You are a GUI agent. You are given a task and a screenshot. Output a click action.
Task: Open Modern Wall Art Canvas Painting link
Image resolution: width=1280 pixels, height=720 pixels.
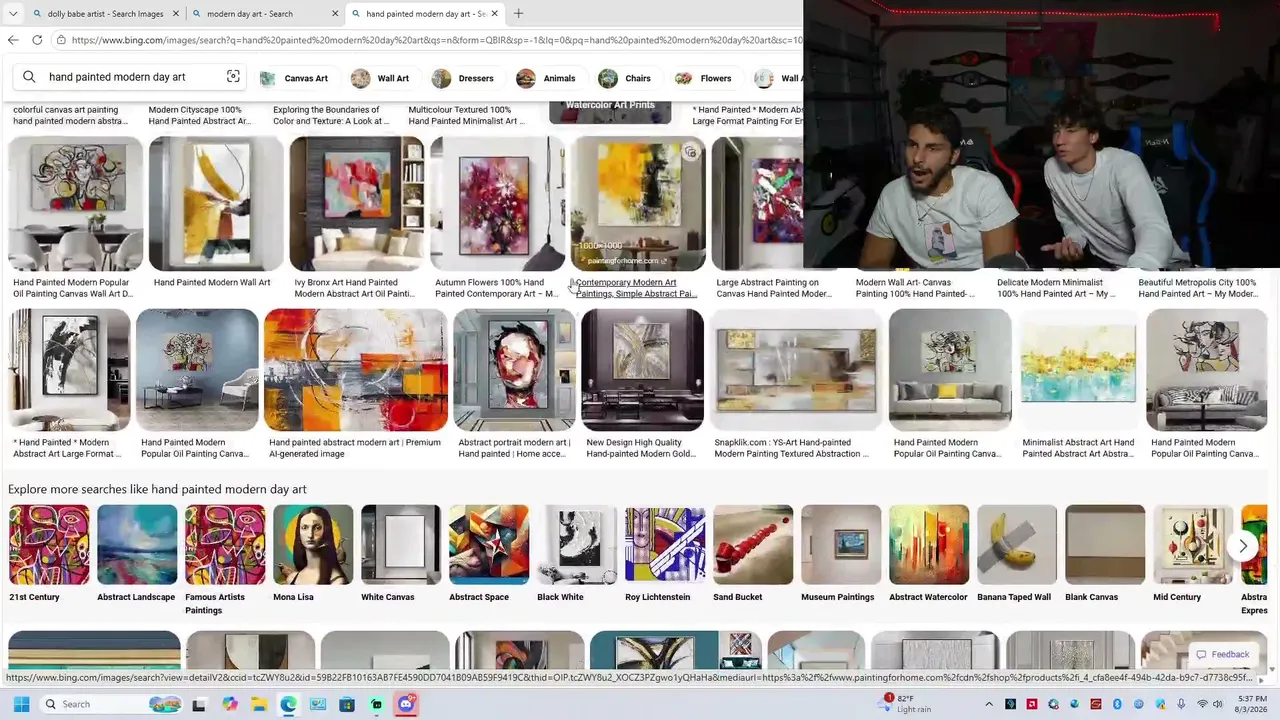[915, 288]
